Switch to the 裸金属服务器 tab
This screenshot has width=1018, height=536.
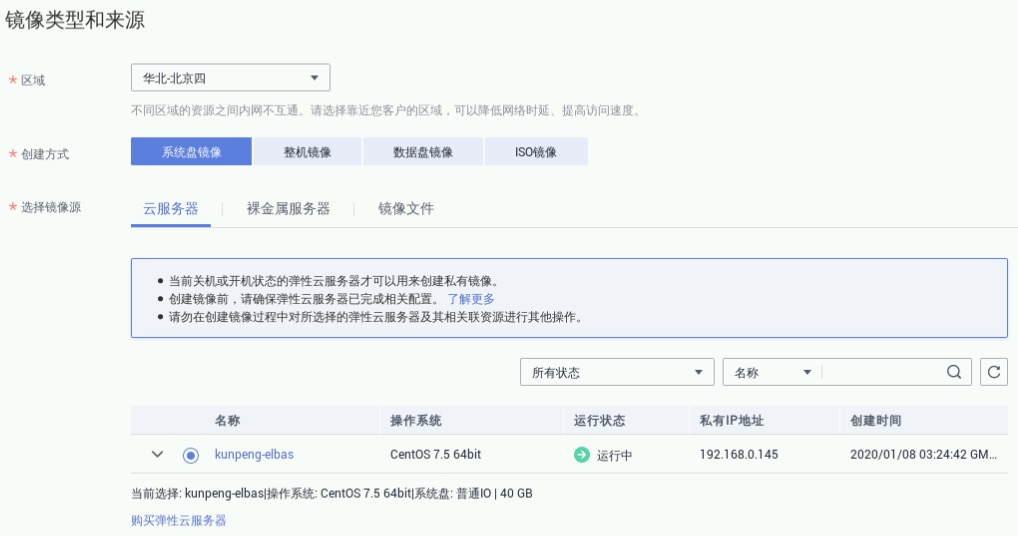pos(288,209)
